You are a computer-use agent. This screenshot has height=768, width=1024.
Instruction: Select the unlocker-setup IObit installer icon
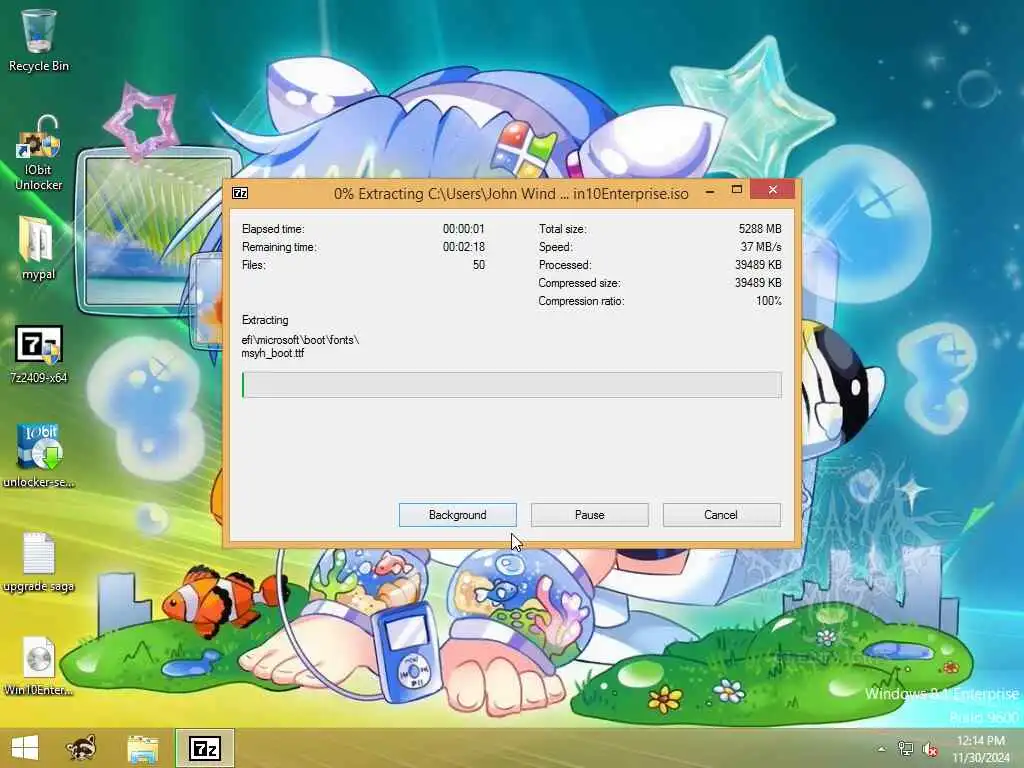39,456
